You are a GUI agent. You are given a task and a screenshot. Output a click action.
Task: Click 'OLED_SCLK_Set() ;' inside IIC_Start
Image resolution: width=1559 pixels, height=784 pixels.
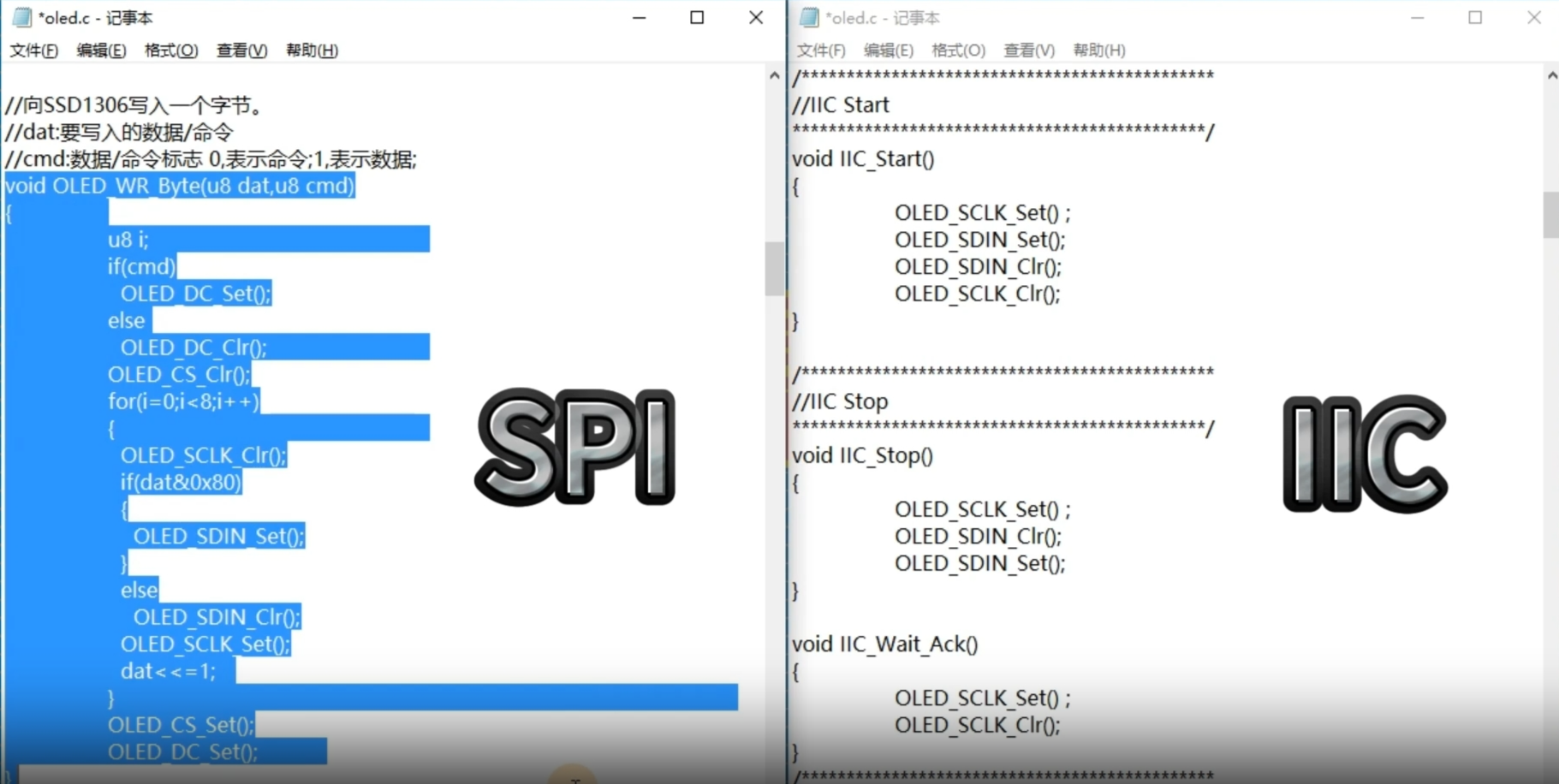(983, 212)
